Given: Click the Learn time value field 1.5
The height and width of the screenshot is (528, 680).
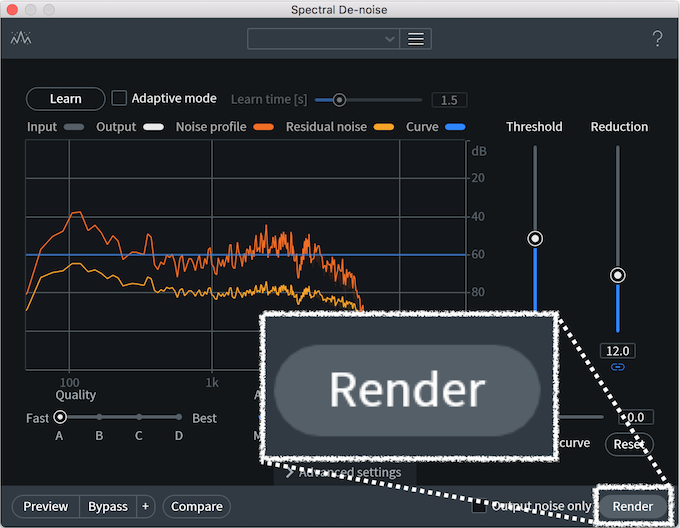Looking at the screenshot, I should [449, 100].
